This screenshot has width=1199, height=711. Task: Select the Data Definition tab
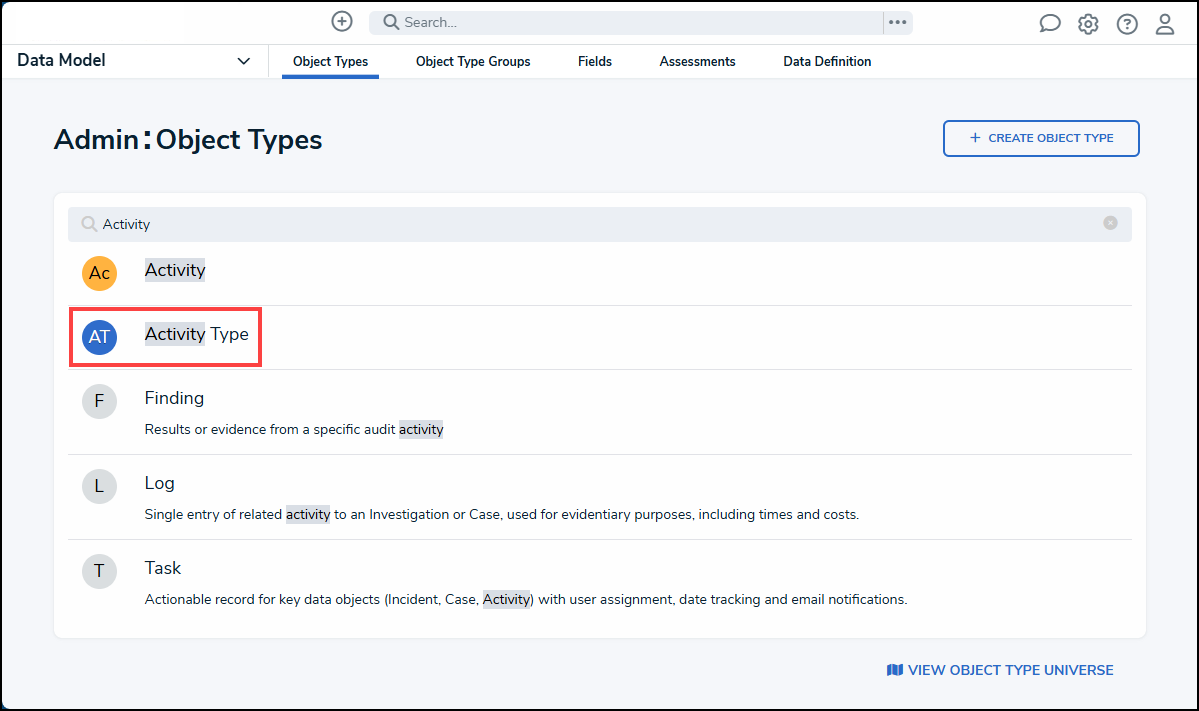[826, 61]
